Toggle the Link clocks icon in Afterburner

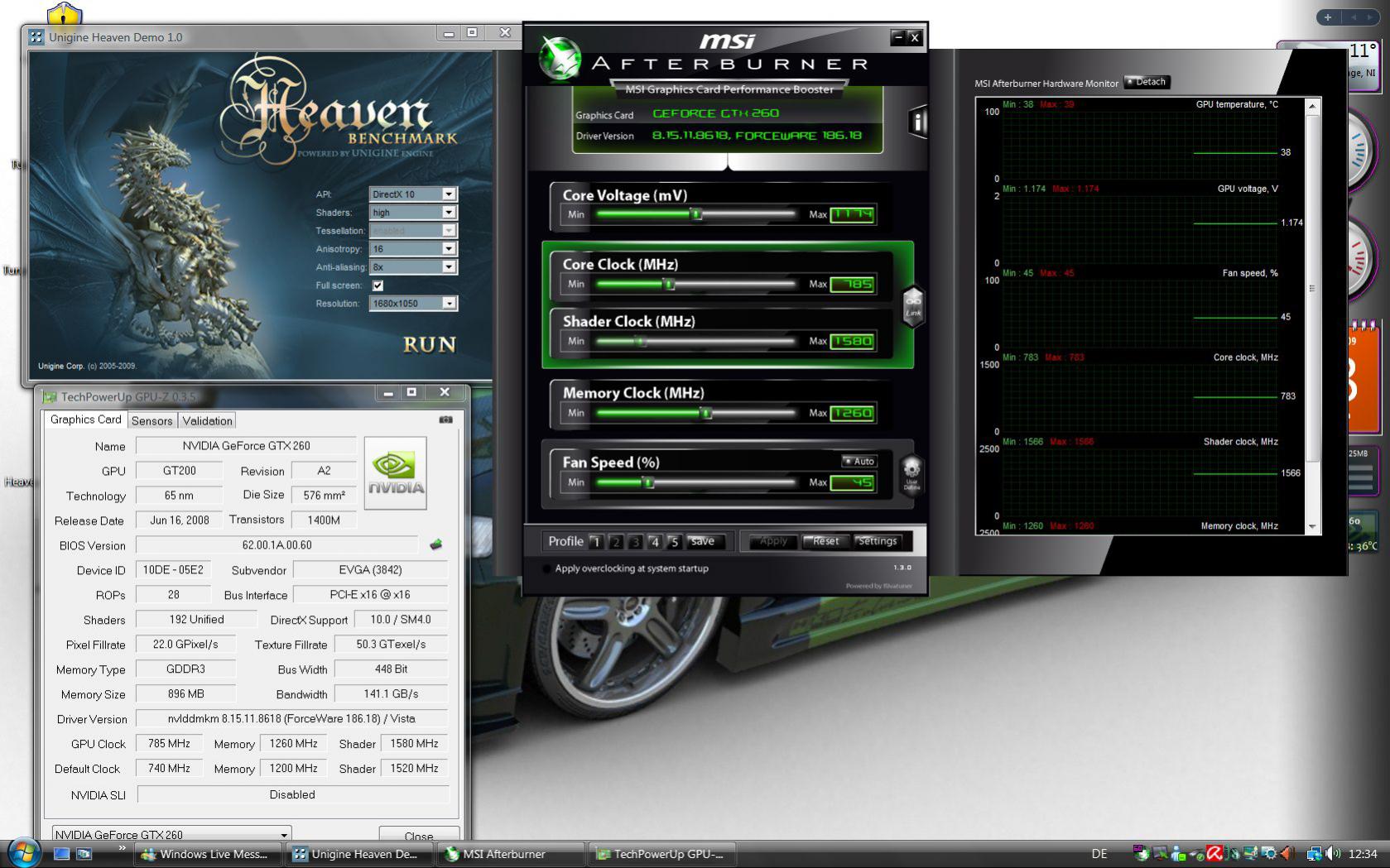(x=912, y=306)
